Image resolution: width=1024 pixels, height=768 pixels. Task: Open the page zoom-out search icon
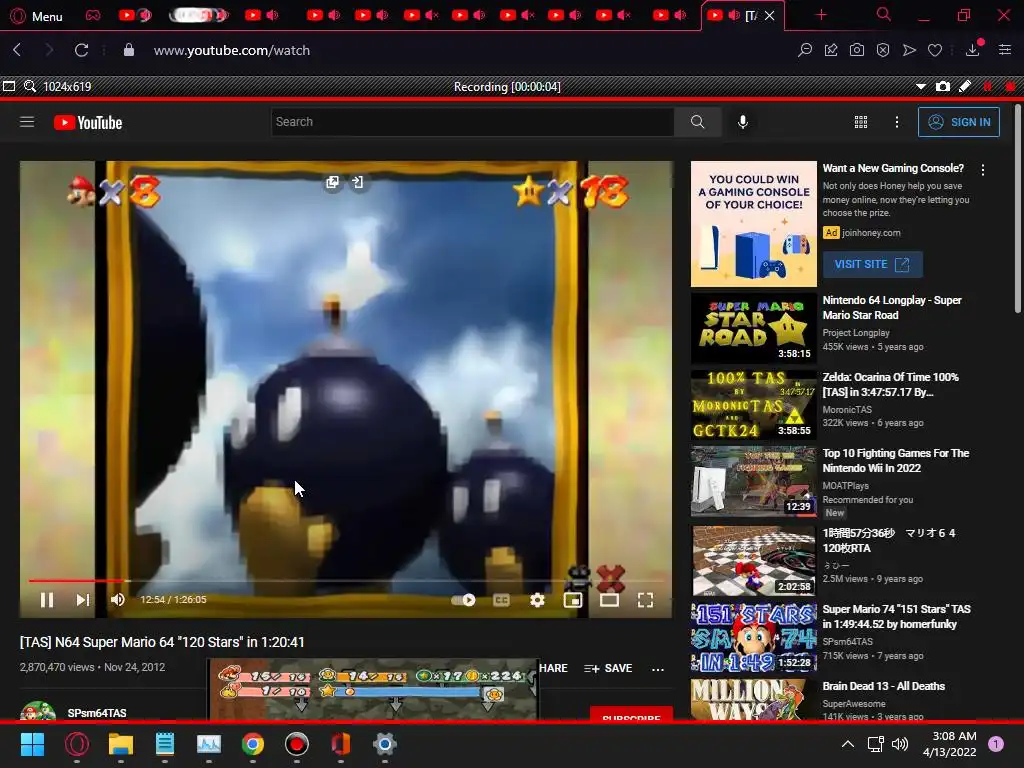(x=805, y=50)
